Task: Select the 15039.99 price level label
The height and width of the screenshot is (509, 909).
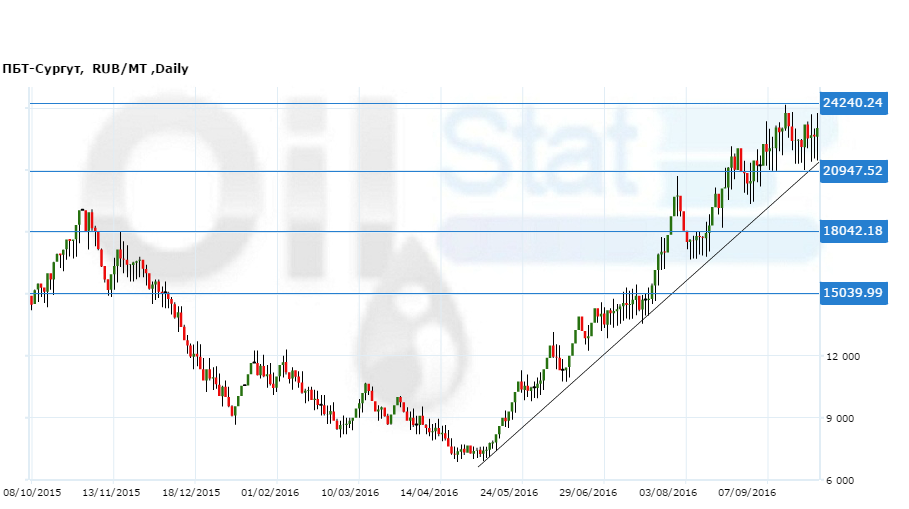Action: click(x=853, y=293)
